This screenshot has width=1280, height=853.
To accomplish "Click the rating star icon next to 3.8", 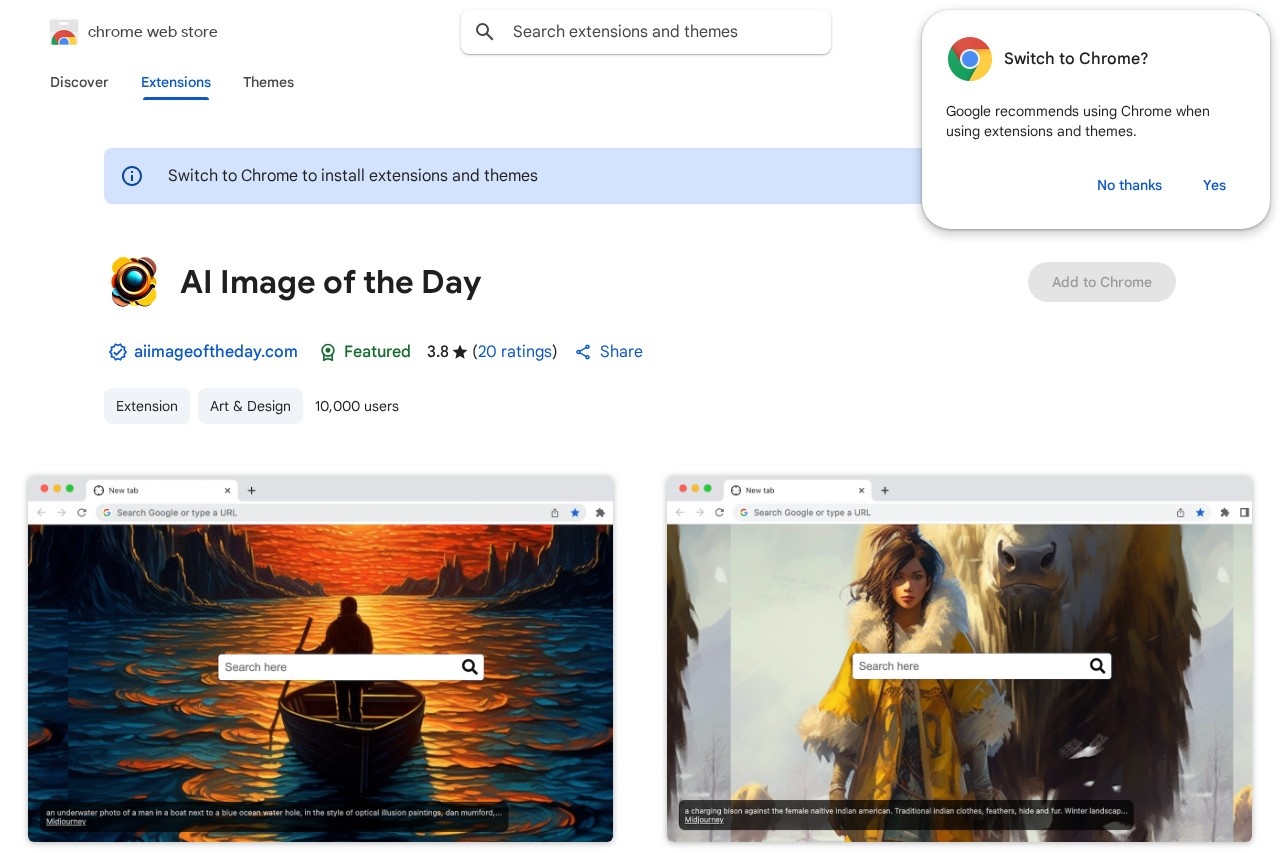I will 460,352.
